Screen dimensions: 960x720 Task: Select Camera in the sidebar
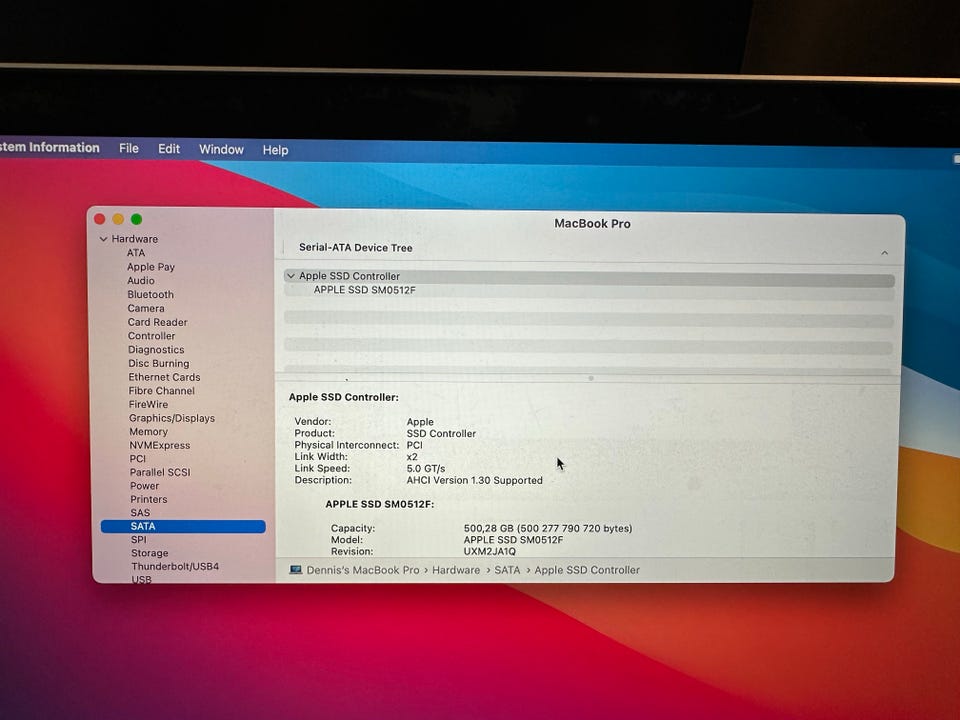point(146,309)
